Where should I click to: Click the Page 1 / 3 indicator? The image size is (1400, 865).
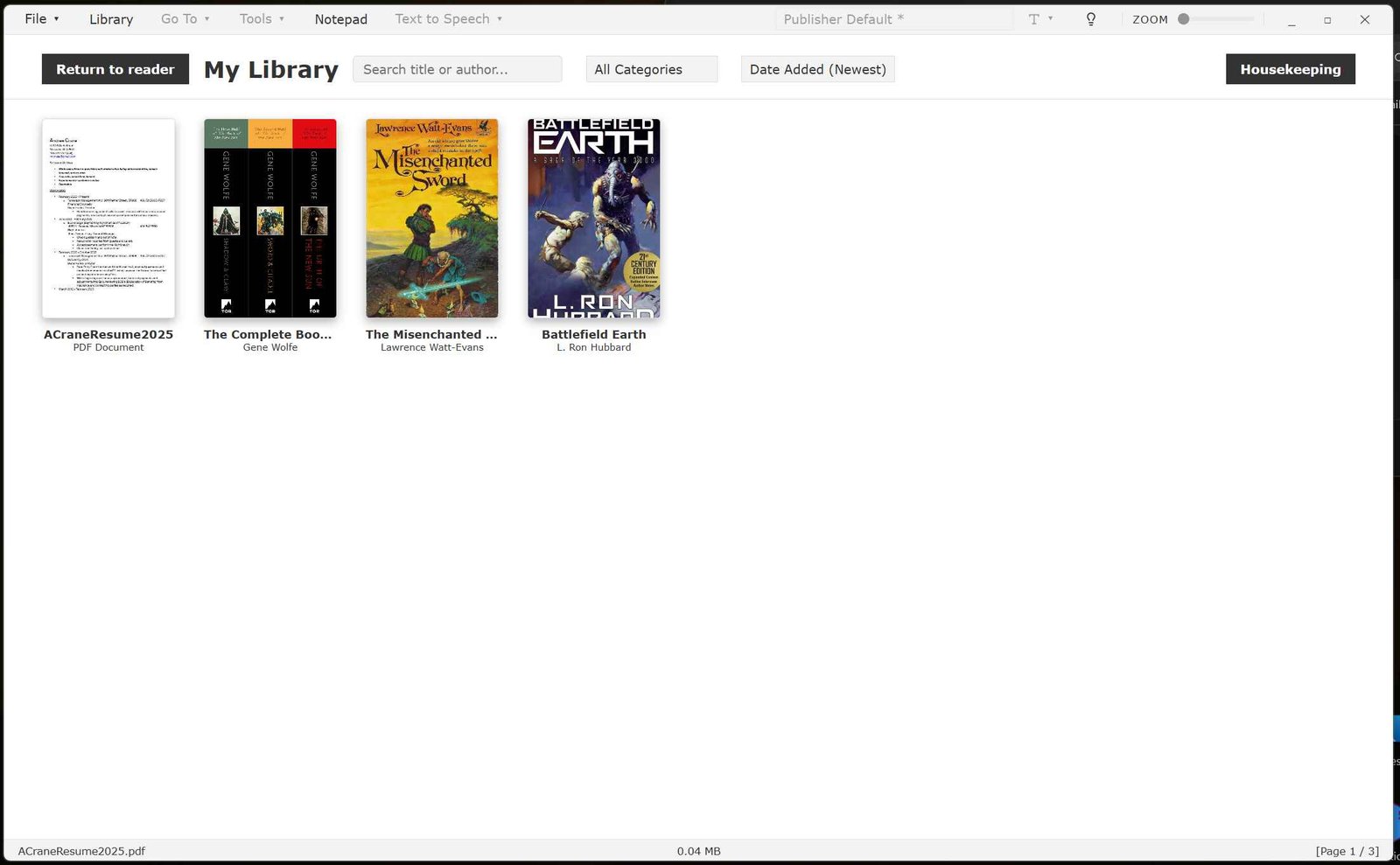click(1347, 851)
